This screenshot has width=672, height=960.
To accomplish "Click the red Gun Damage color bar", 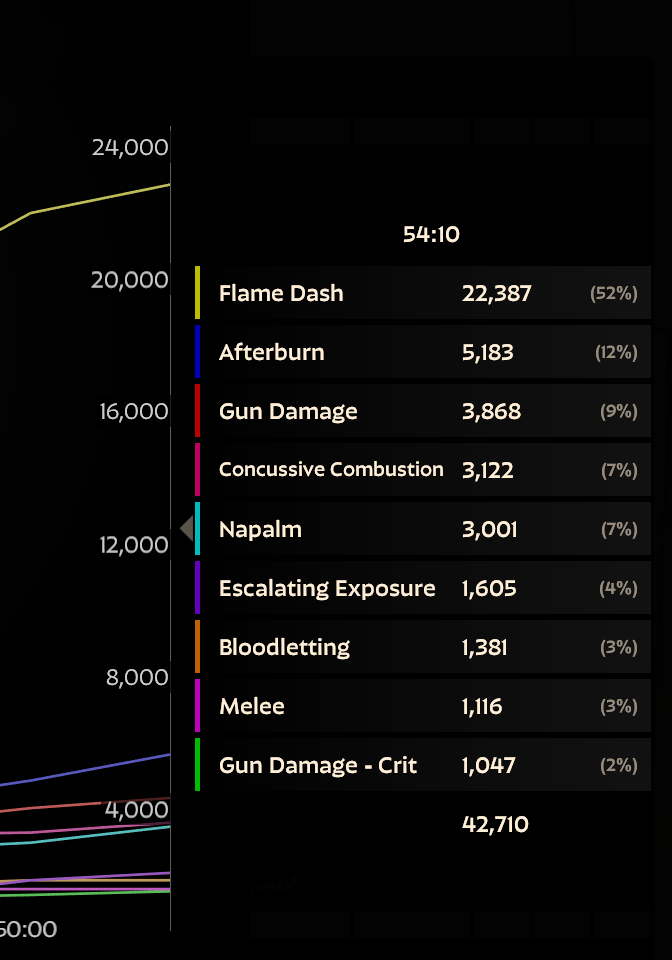I will tap(197, 410).
